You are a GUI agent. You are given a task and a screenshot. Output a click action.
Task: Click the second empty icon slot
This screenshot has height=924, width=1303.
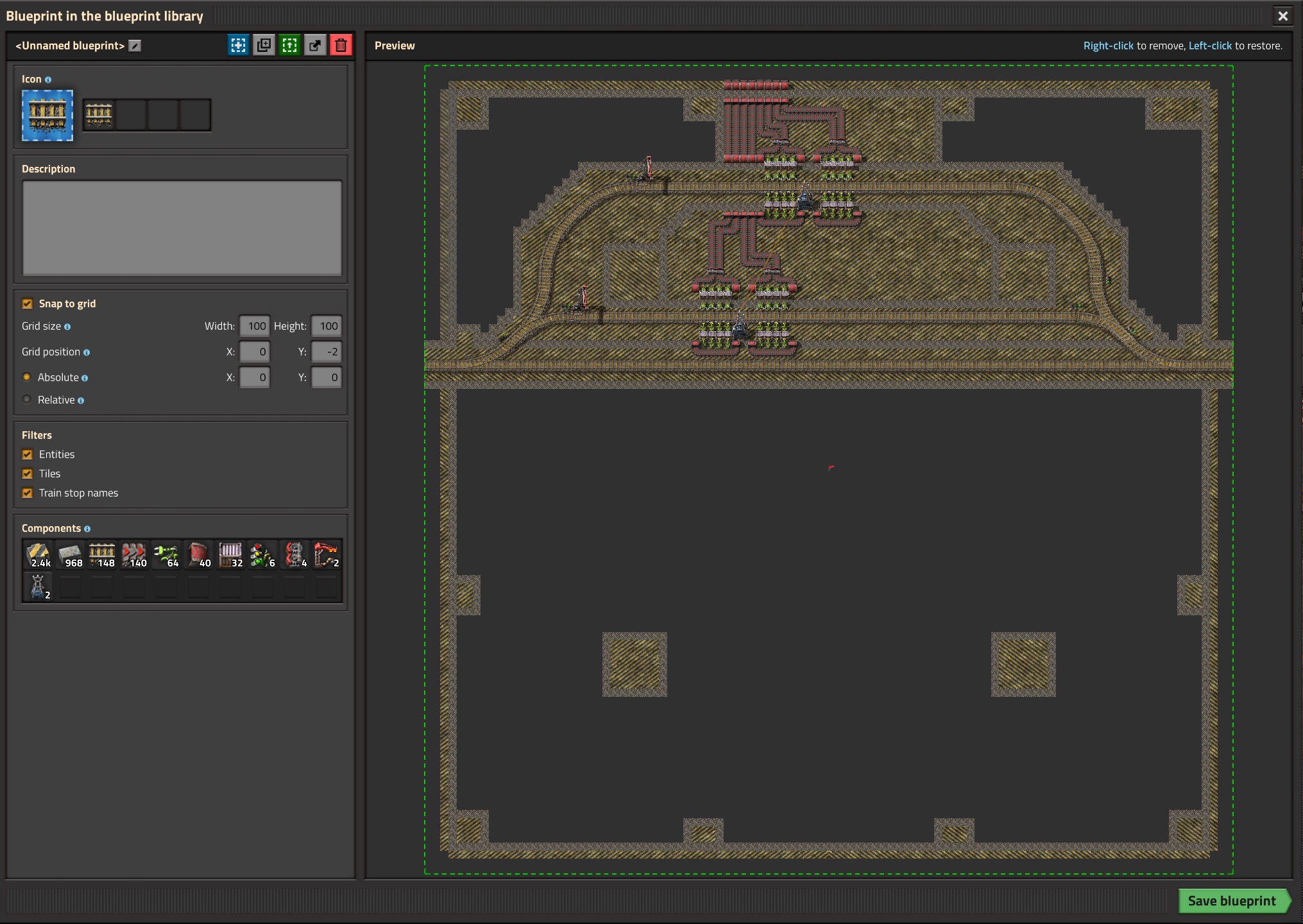click(131, 116)
